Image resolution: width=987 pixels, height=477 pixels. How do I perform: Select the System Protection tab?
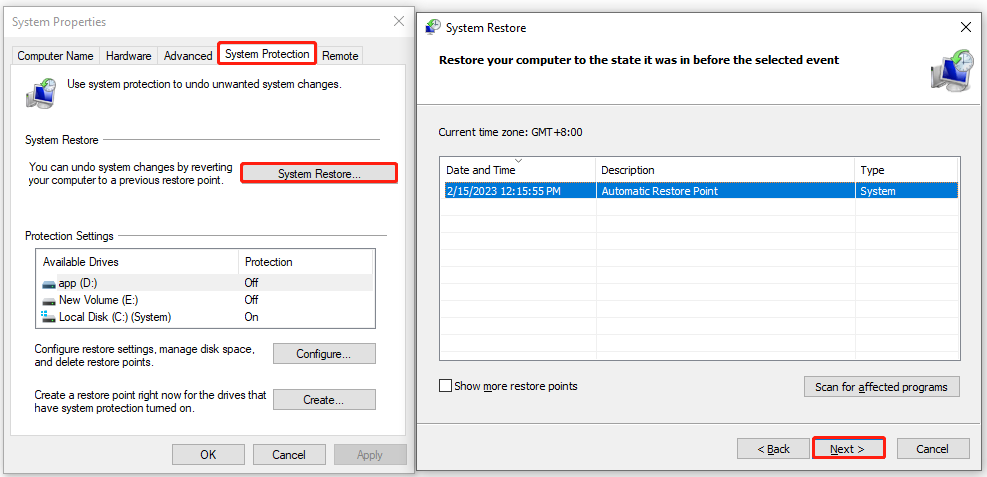click(267, 53)
